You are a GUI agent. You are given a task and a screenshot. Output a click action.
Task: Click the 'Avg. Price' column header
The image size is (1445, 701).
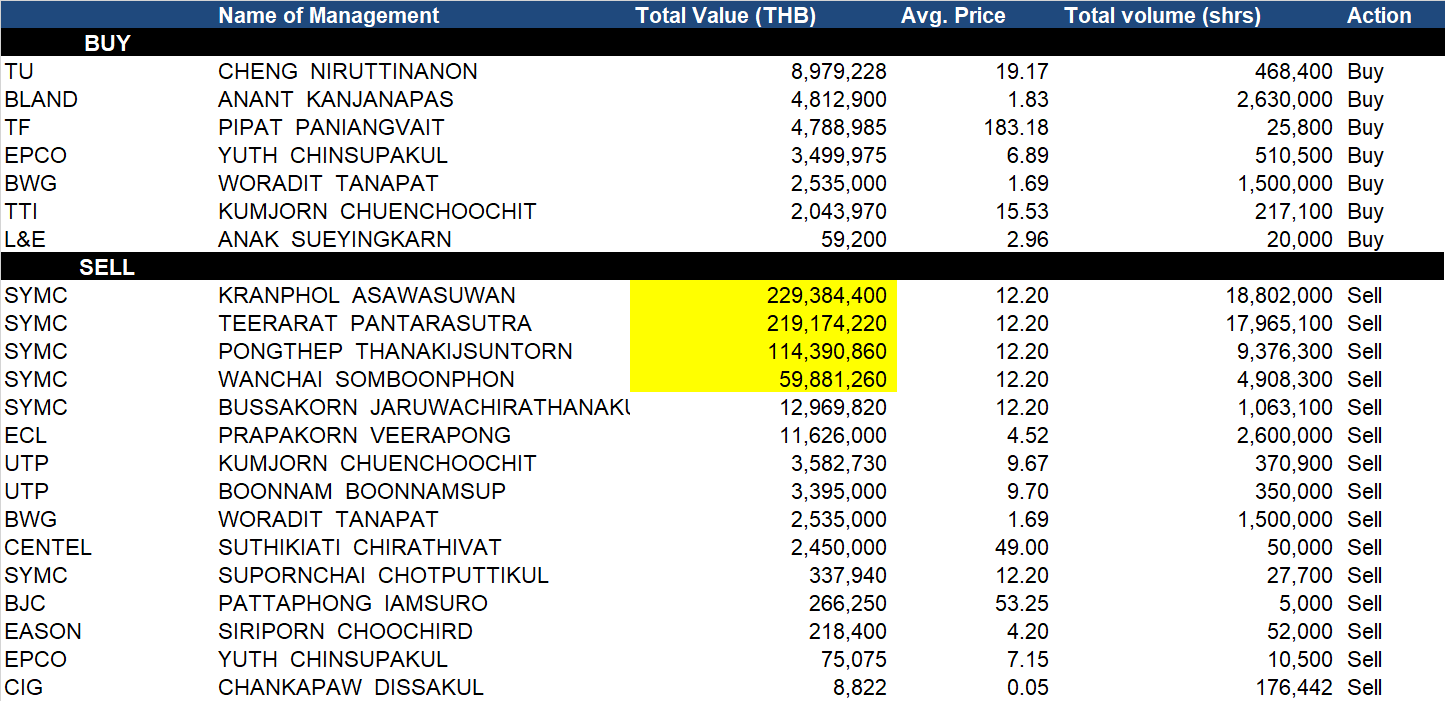(x=953, y=15)
